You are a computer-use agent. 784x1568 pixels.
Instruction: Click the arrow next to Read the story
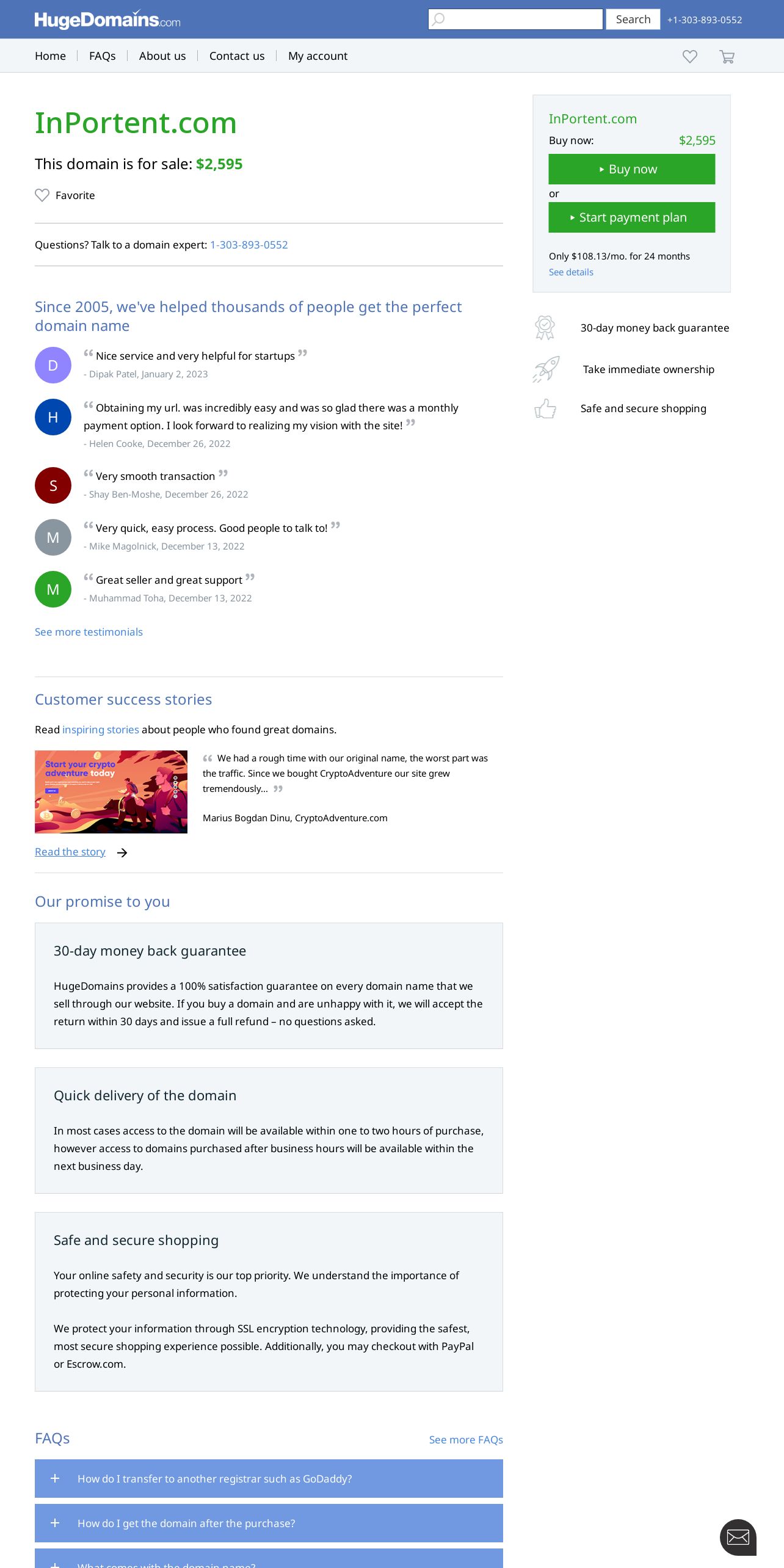pyautogui.click(x=122, y=852)
